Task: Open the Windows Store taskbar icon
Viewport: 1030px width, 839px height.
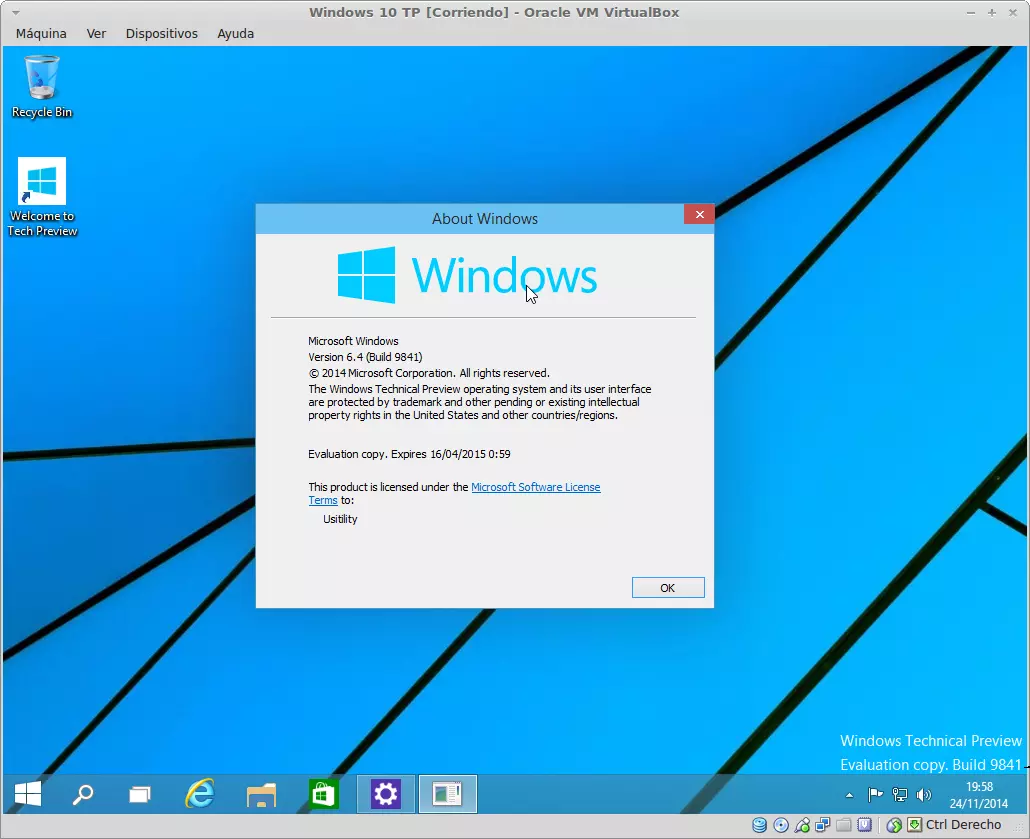Action: (x=323, y=794)
